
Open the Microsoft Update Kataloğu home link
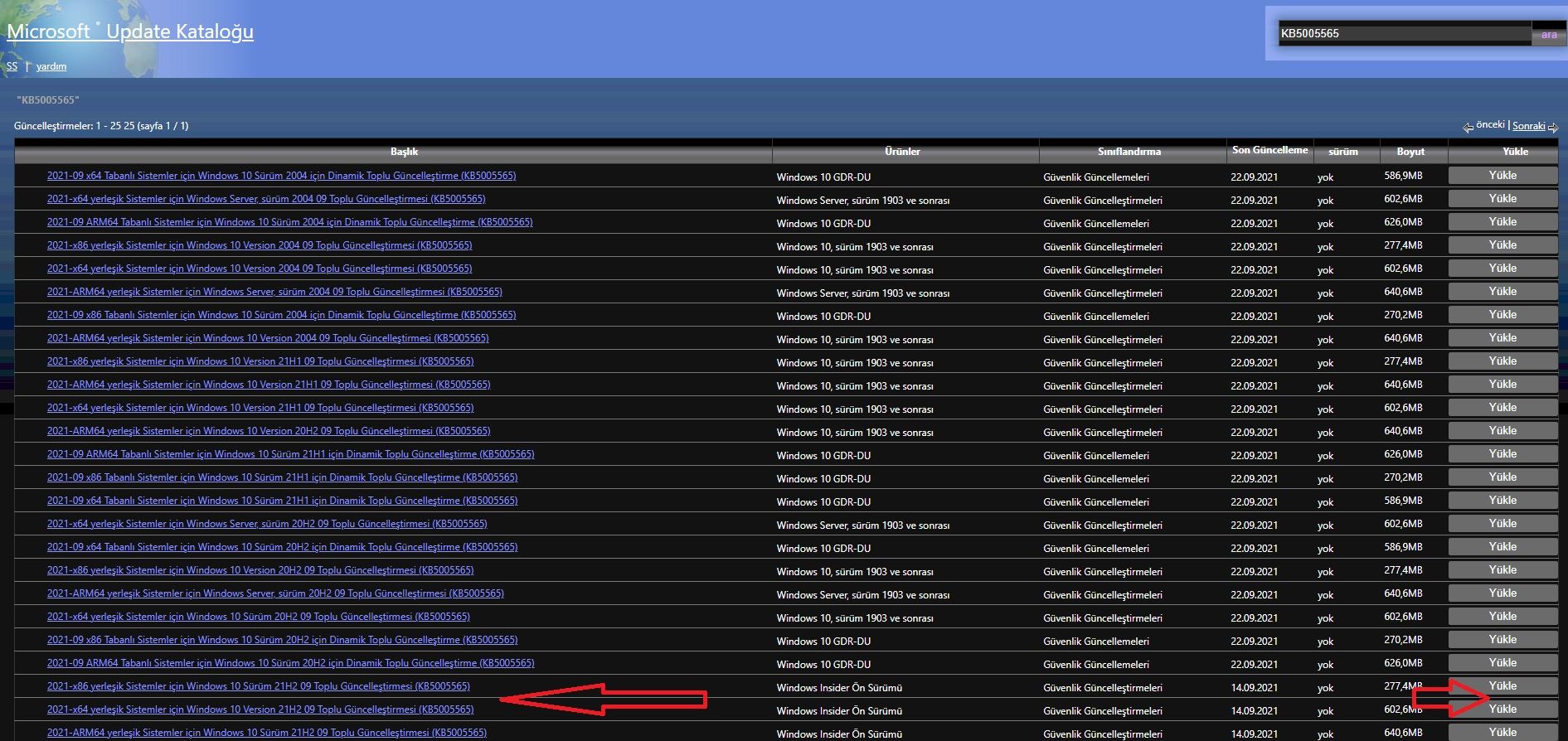(x=130, y=31)
